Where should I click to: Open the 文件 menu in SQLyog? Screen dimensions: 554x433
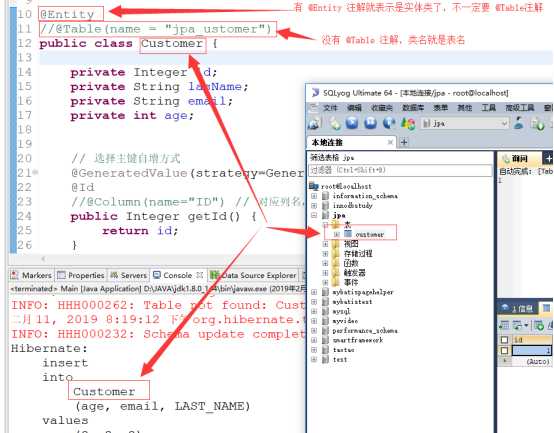click(x=330, y=108)
